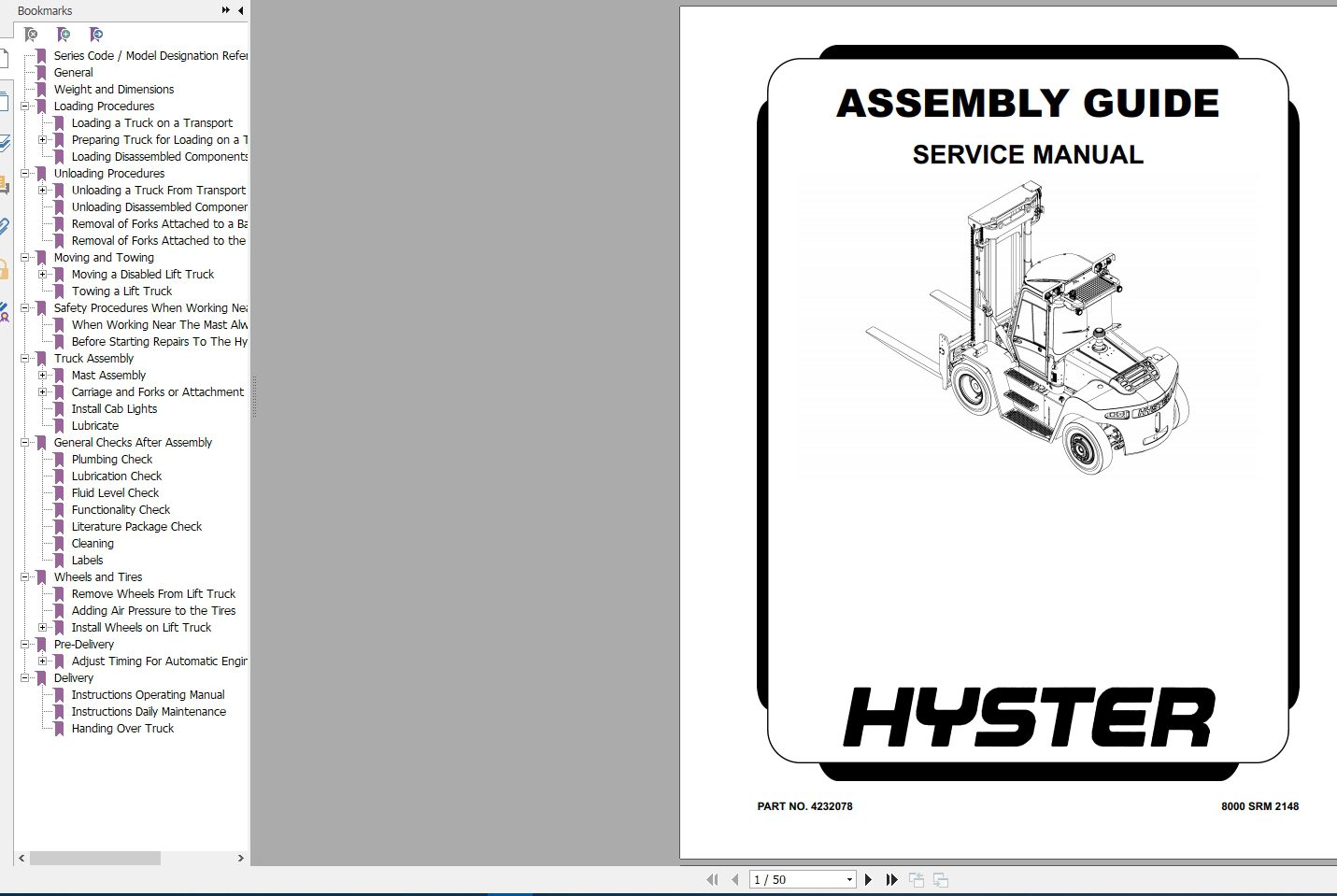
Task: Jump to the Cleaning bookmark
Action: coord(92,544)
